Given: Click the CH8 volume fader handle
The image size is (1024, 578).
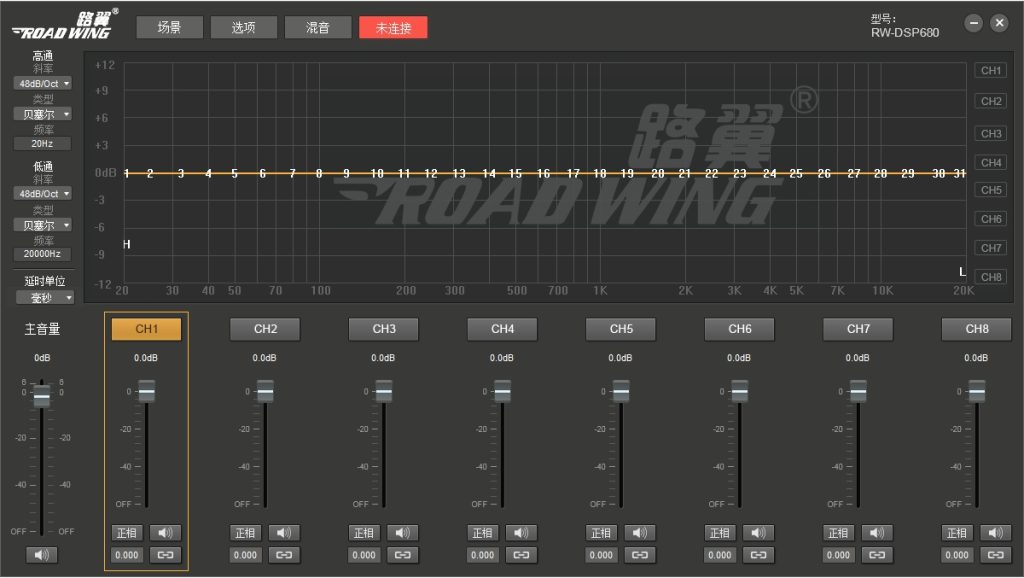Looking at the screenshot, I should (x=977, y=391).
